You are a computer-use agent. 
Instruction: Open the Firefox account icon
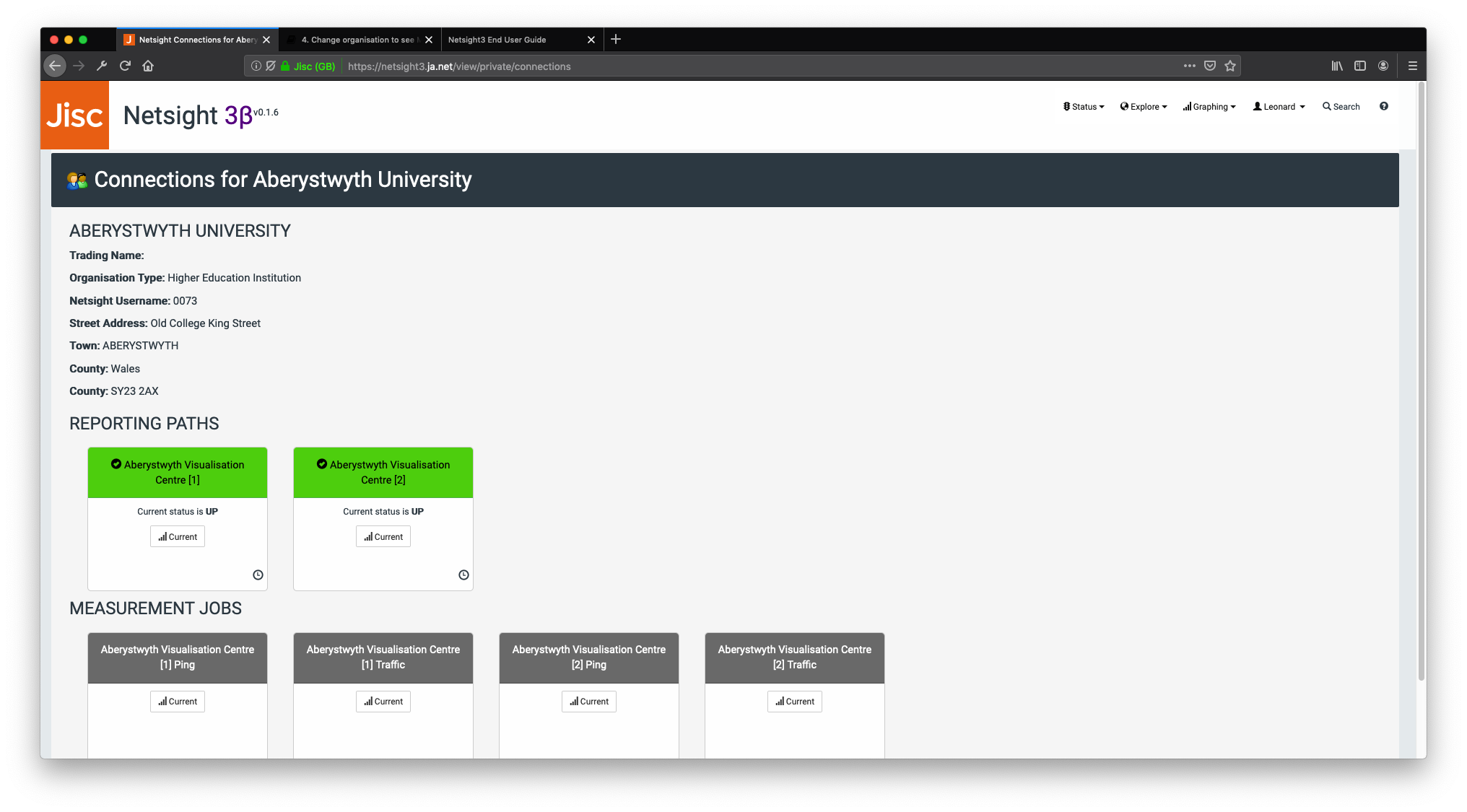[x=1383, y=66]
